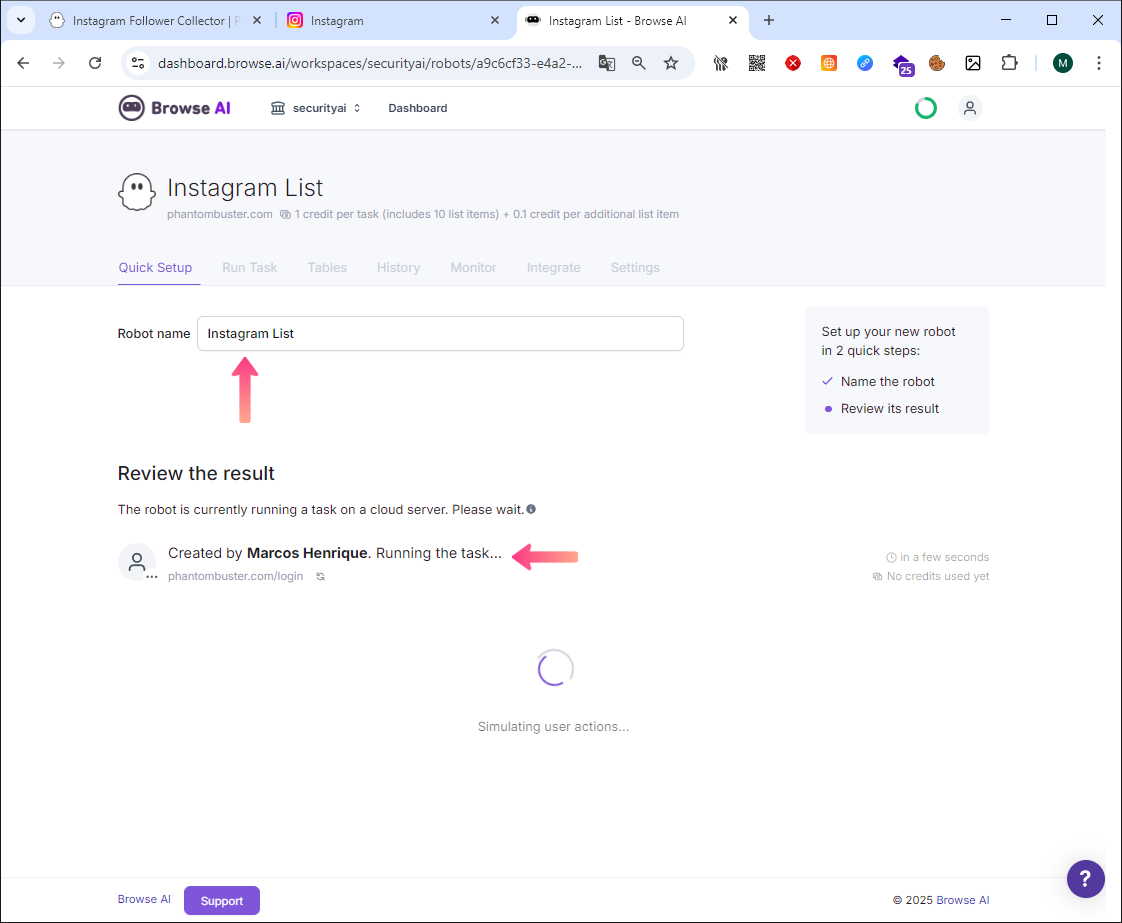Open the Browse AI copyright link
The width and height of the screenshot is (1122, 923).
click(x=962, y=900)
